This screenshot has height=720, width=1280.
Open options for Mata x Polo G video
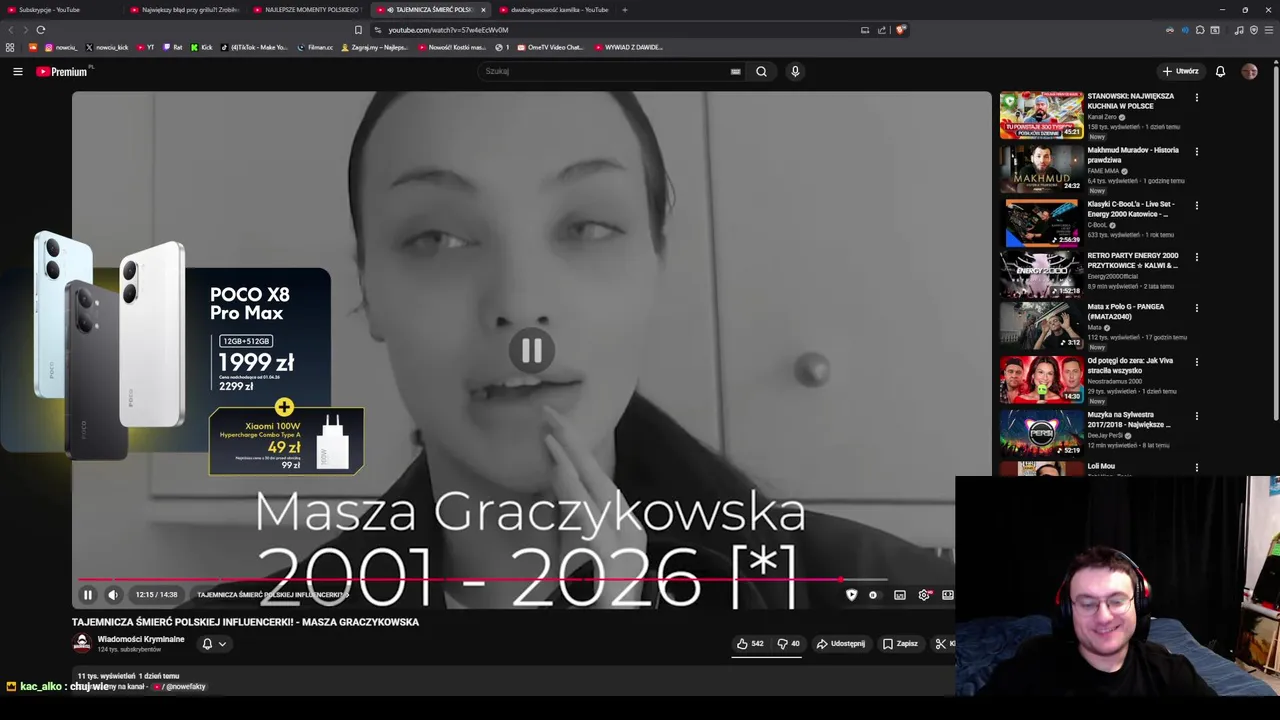[x=1196, y=309]
